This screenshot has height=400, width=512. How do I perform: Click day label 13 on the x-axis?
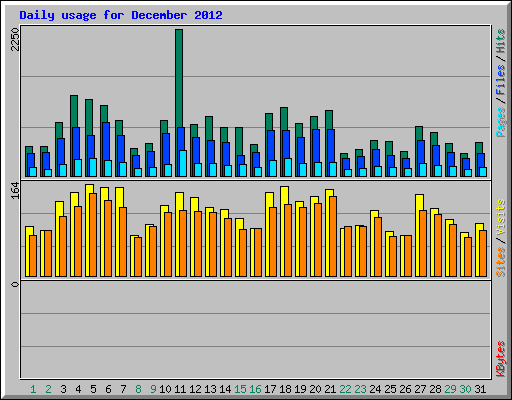210,389
